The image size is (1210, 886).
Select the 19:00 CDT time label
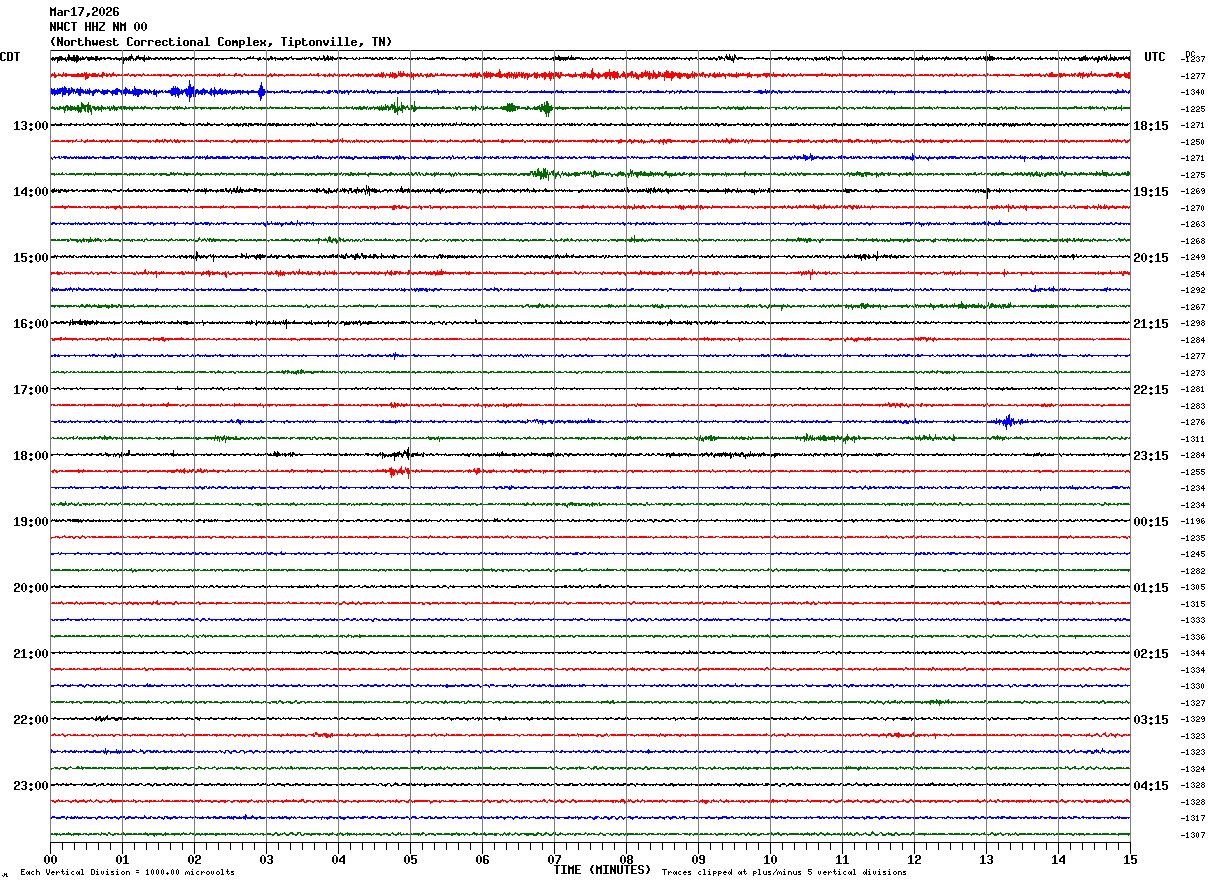pyautogui.click(x=31, y=522)
